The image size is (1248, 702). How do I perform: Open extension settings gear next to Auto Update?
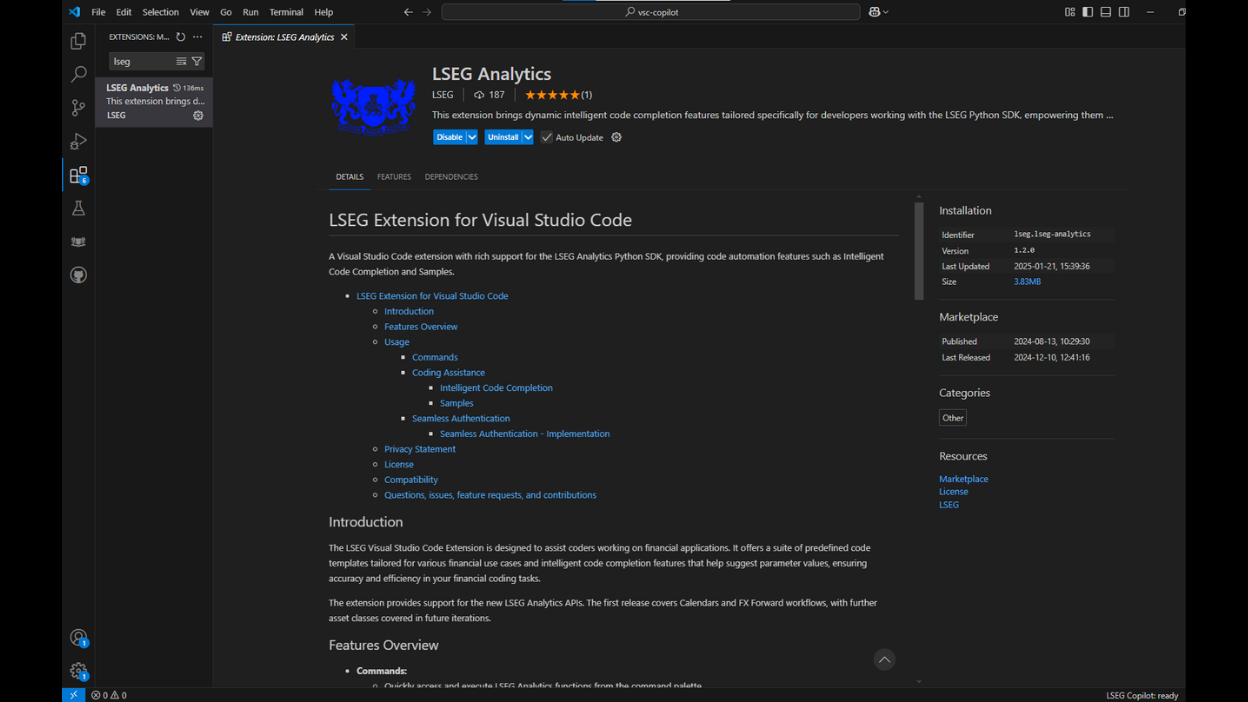tap(616, 137)
